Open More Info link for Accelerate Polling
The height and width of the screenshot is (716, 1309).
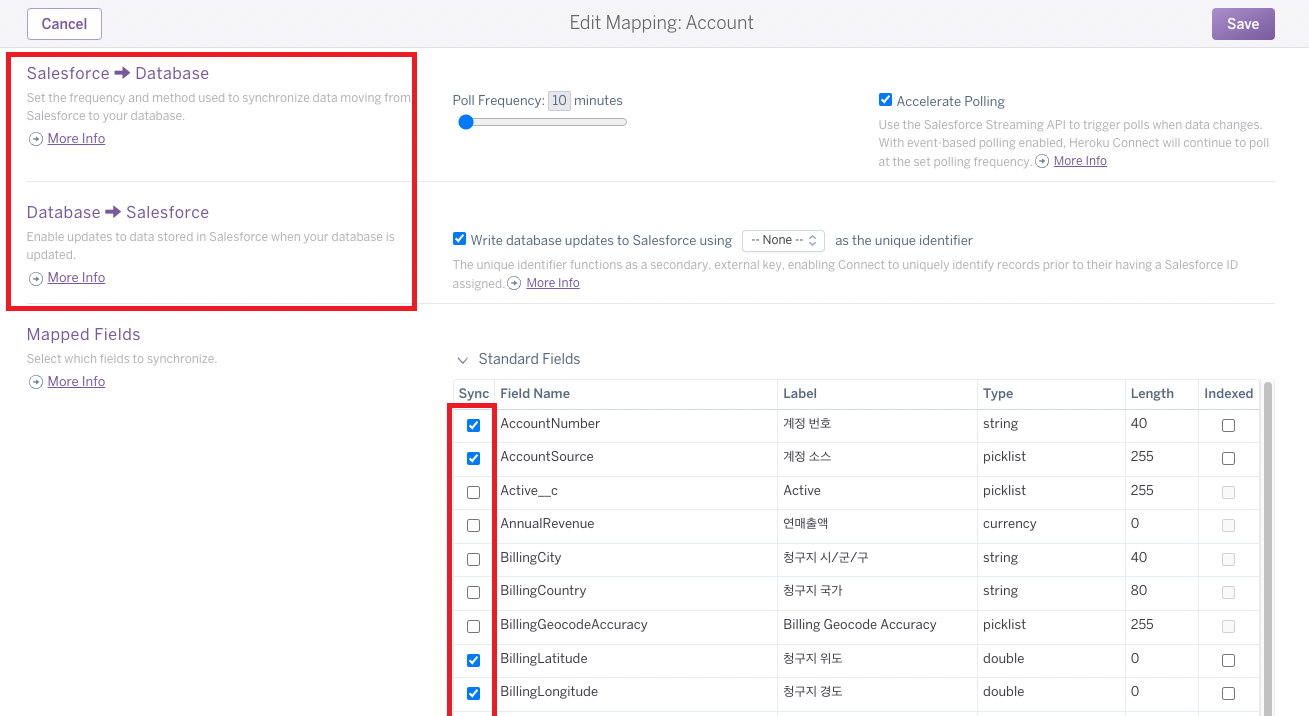coord(1080,161)
